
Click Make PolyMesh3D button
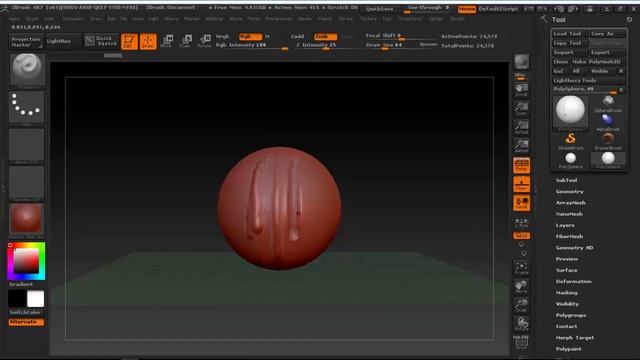tap(598, 62)
